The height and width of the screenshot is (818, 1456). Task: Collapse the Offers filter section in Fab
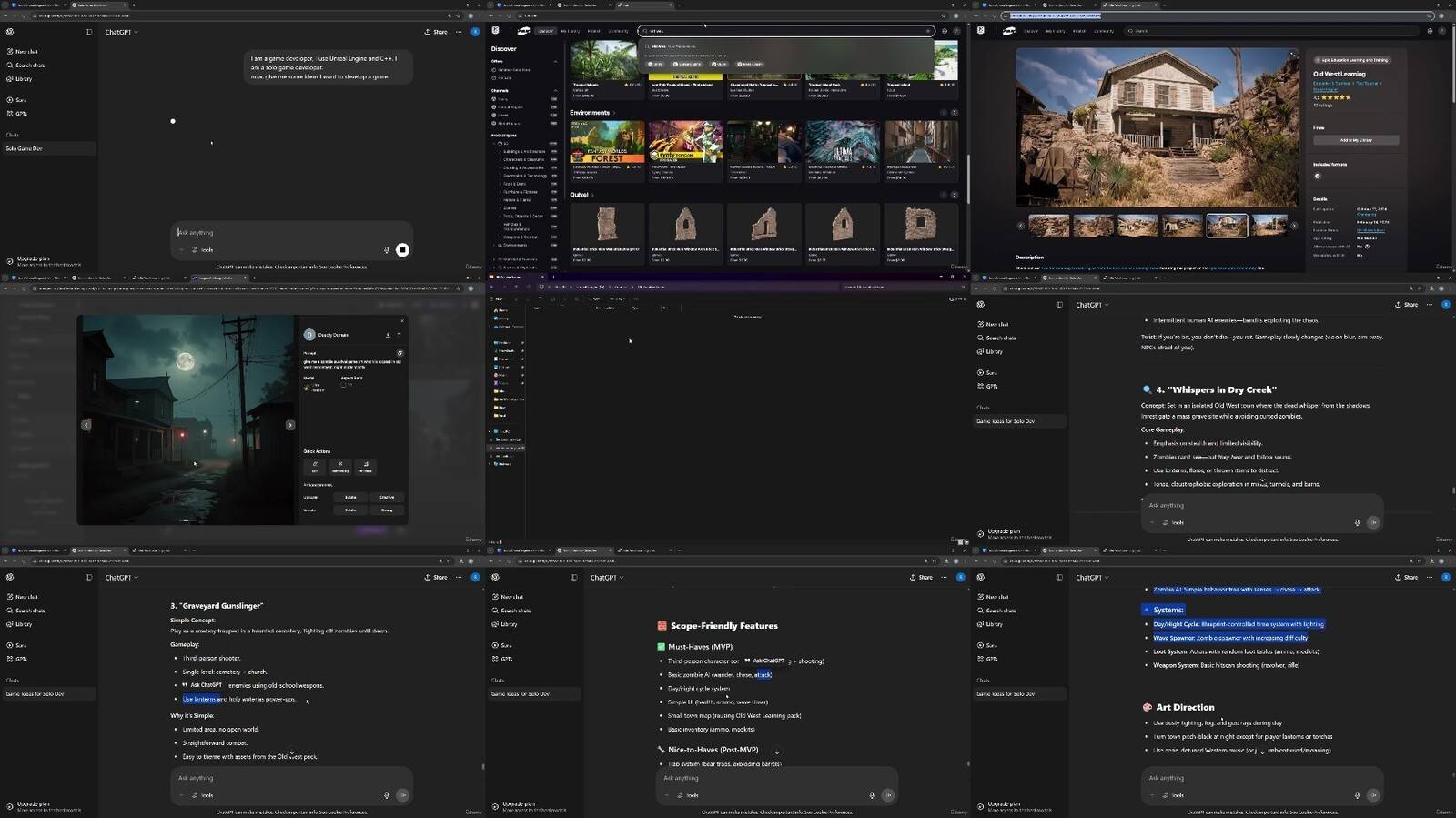click(555, 61)
